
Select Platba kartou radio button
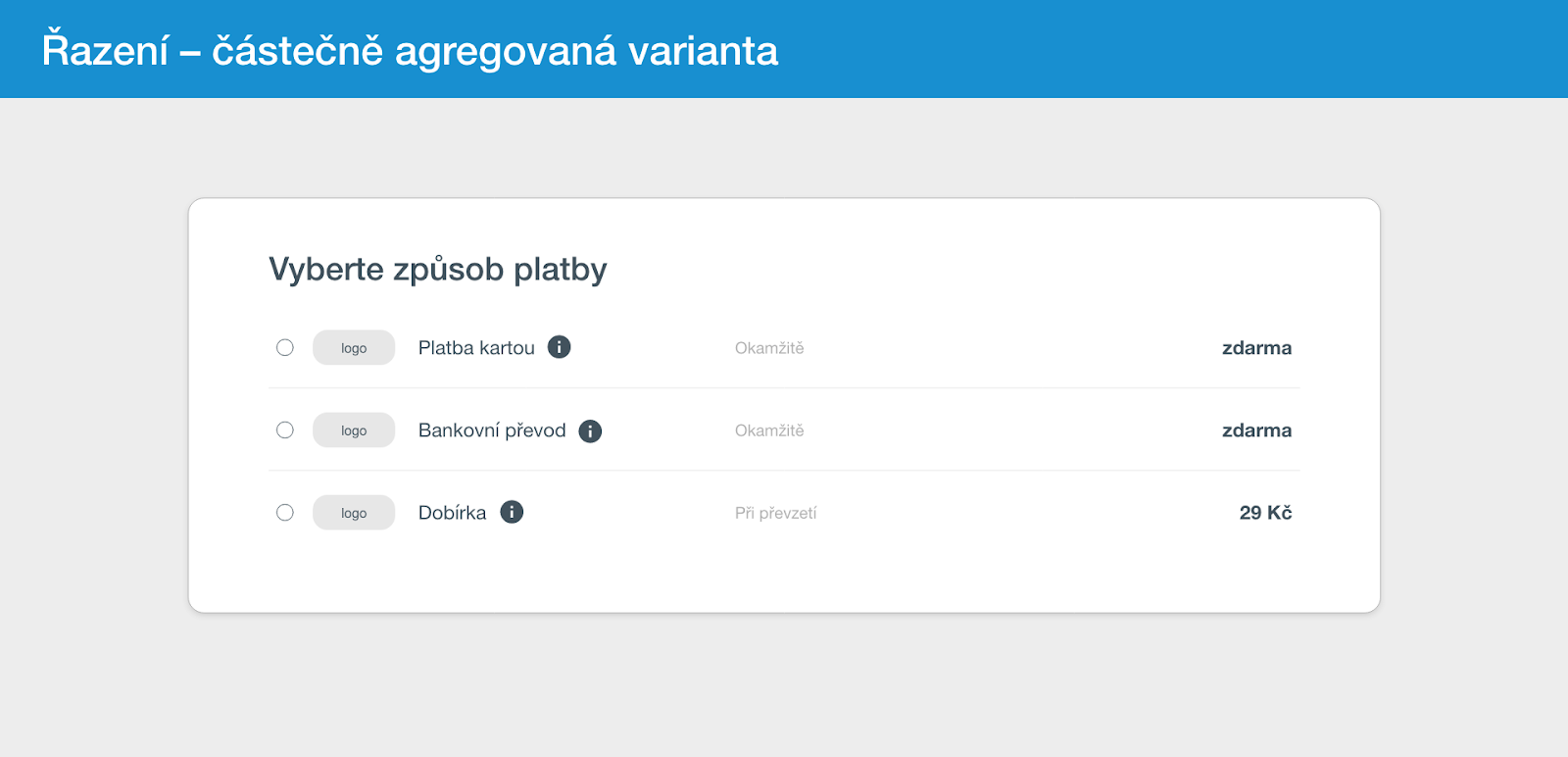[x=285, y=347]
